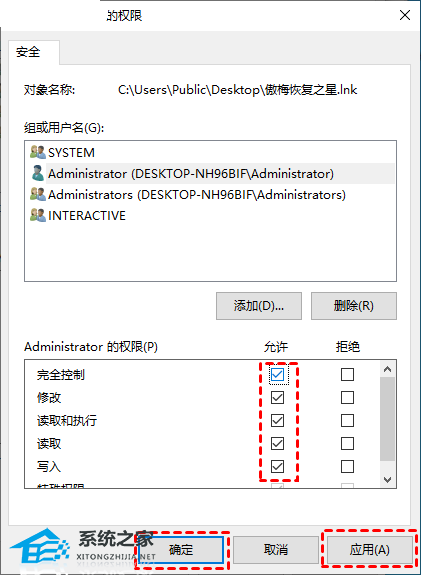Click the INTERACTIVE group icon
421x575 pixels.
pos(38,215)
